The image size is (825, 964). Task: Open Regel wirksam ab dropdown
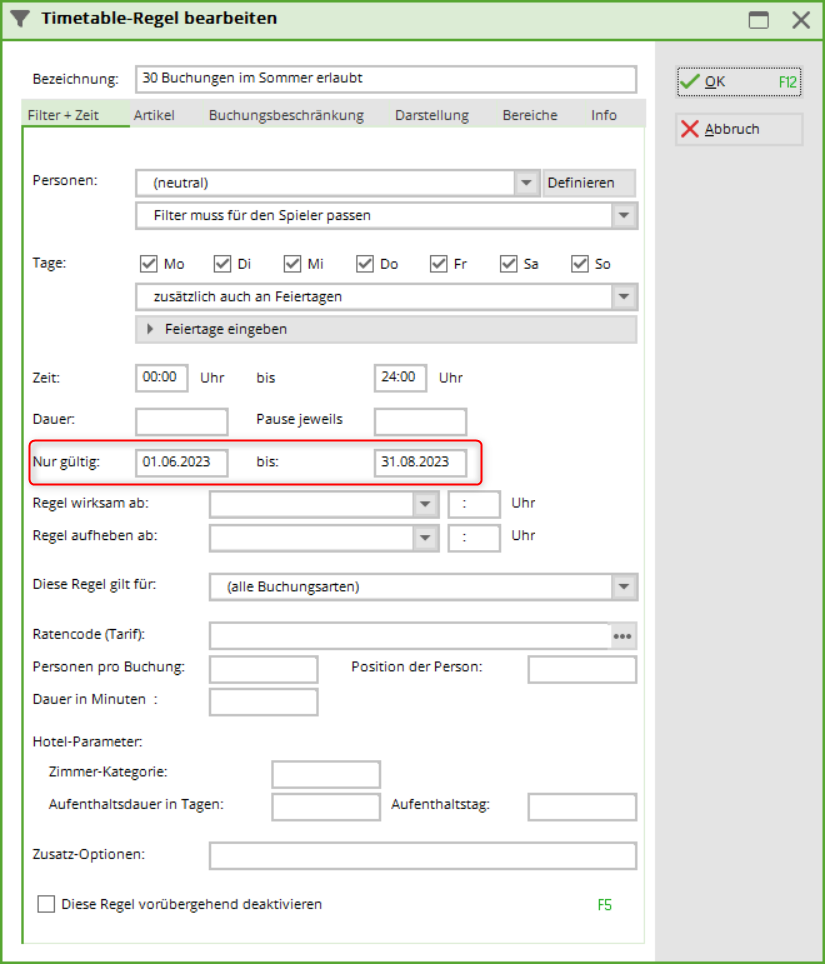(x=426, y=504)
